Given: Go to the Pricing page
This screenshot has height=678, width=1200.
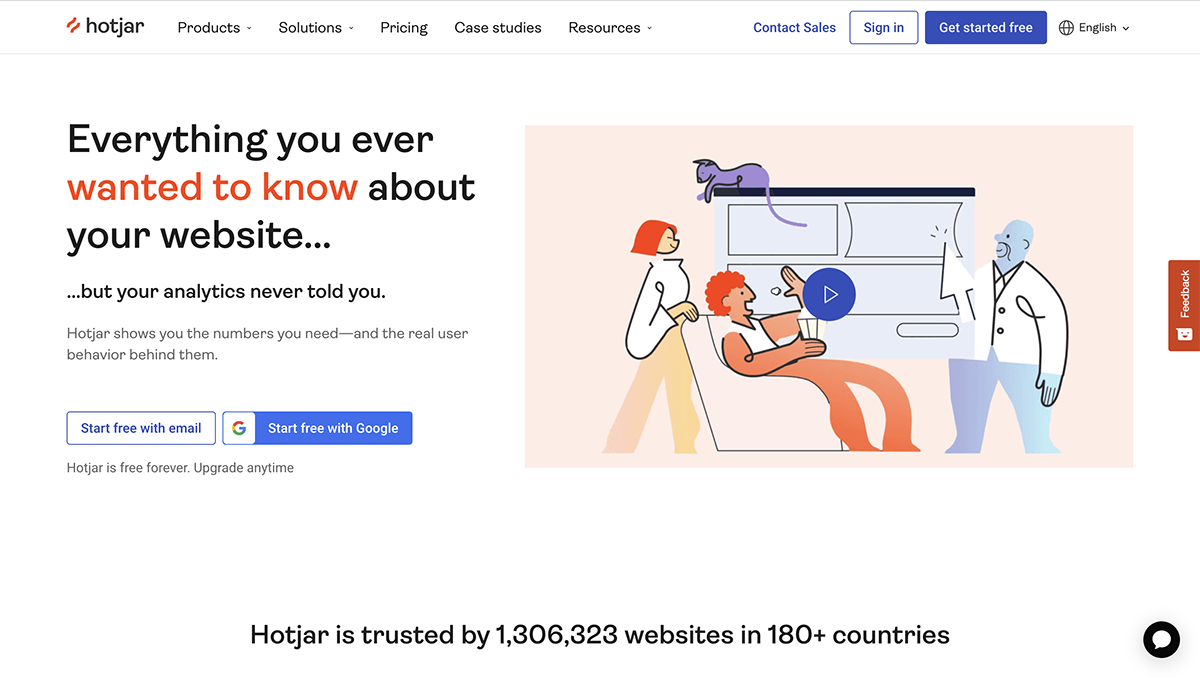Looking at the screenshot, I should pyautogui.click(x=404, y=28).
